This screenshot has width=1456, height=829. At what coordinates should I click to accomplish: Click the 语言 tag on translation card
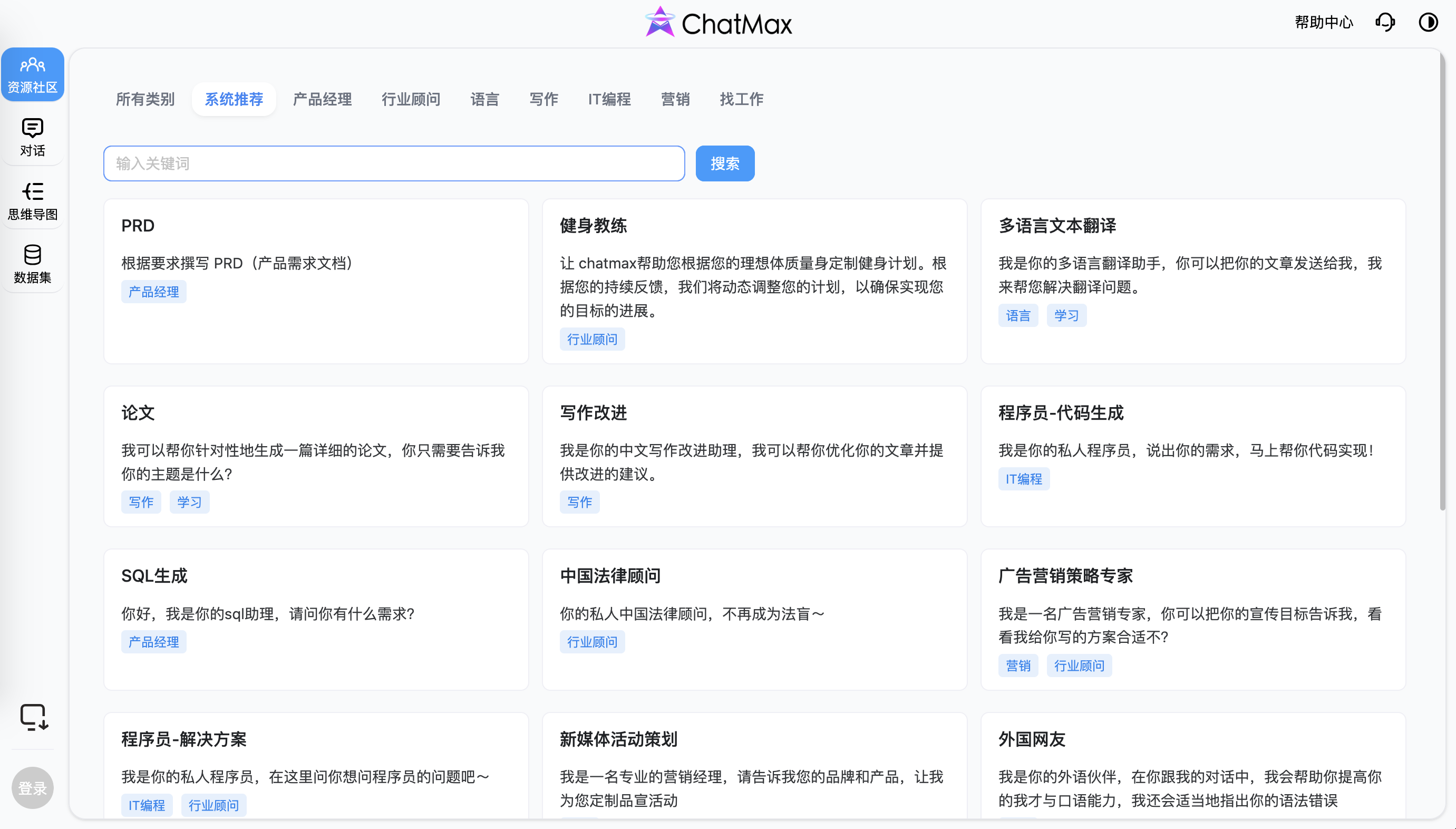pos(1018,315)
